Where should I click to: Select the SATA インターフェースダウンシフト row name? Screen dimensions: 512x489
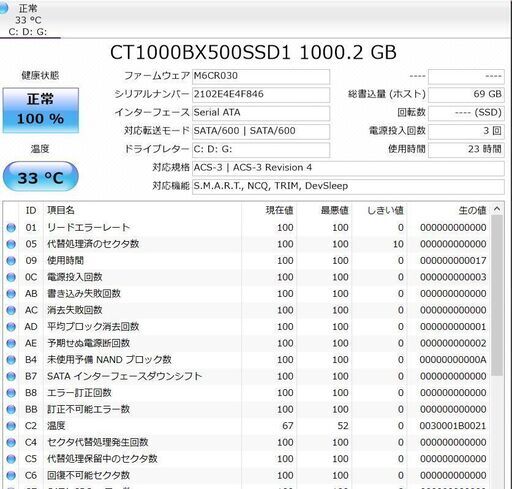(124, 376)
